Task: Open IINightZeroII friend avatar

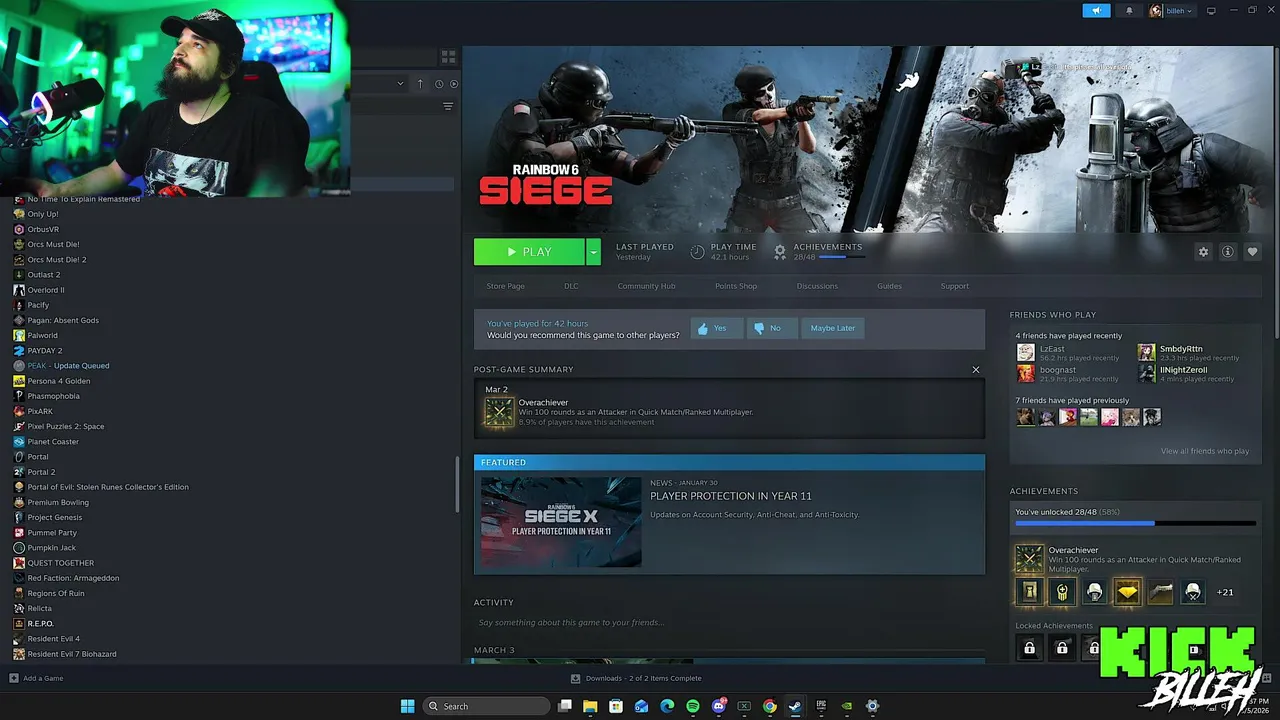Action: [x=1146, y=373]
